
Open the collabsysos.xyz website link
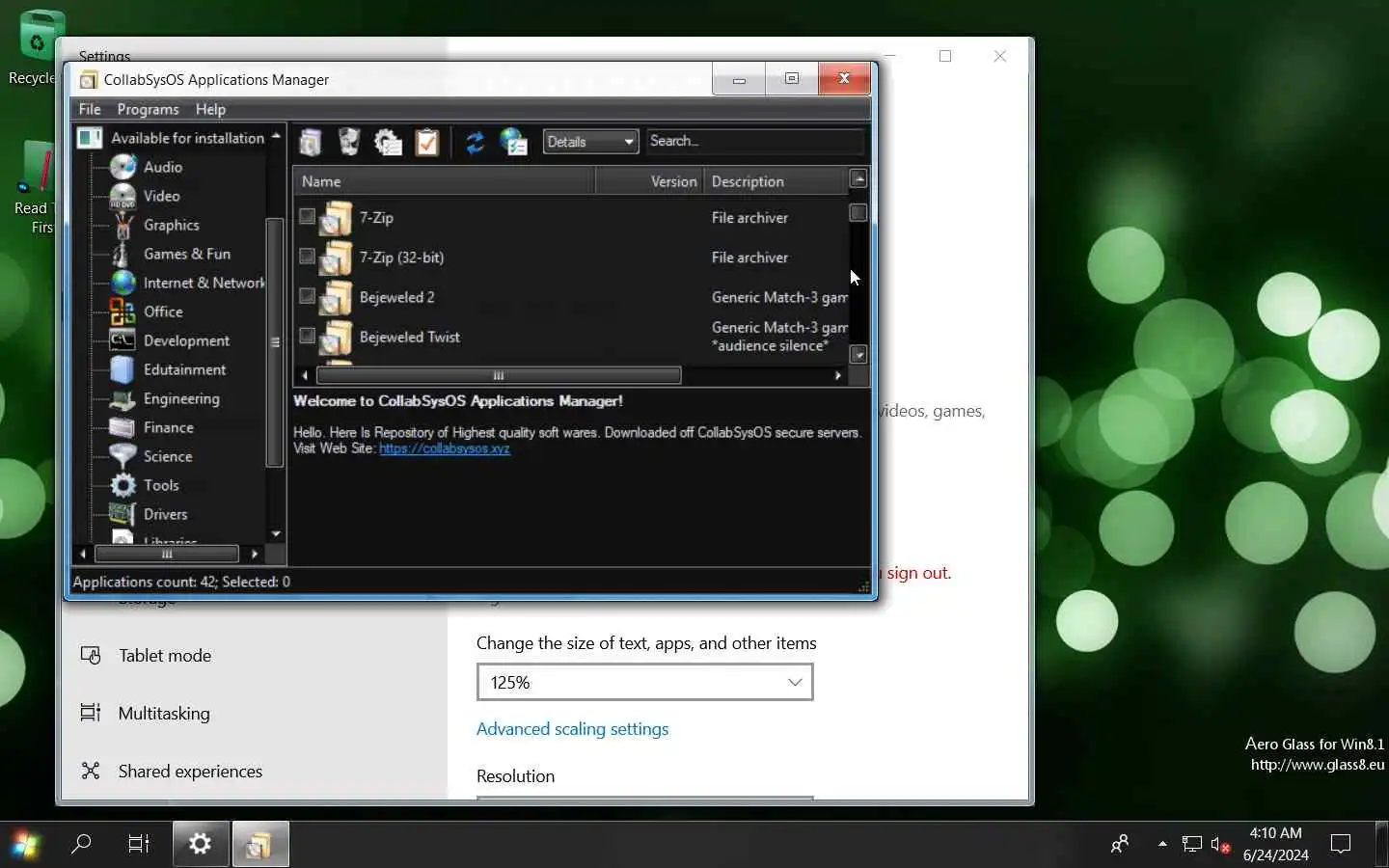445,448
